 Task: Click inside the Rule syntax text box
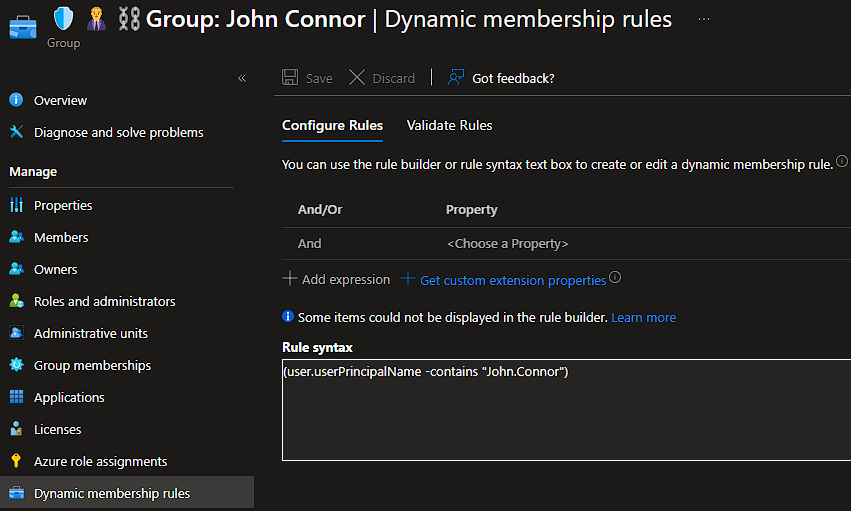pos(567,410)
